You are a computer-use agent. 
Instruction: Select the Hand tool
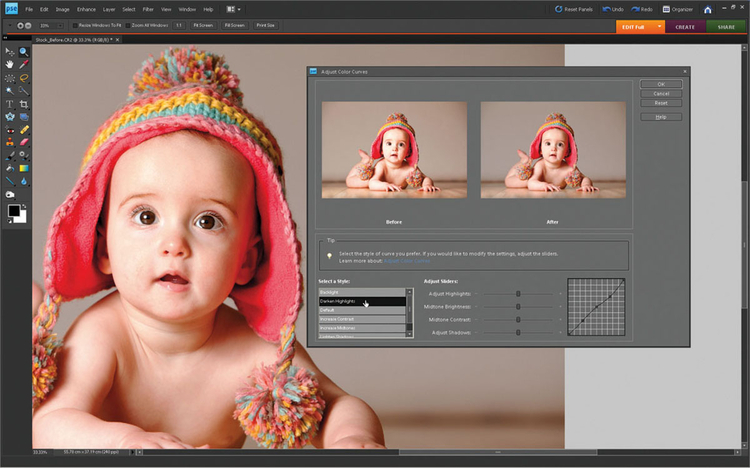10,65
